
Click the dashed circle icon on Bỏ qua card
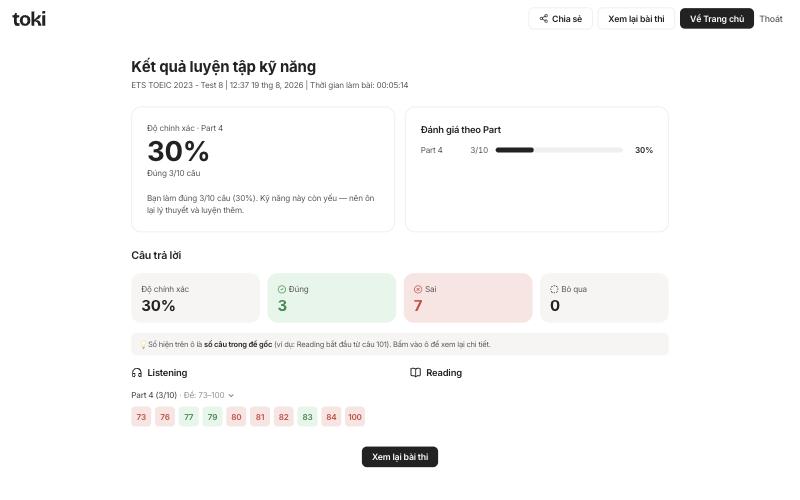[x=554, y=289]
